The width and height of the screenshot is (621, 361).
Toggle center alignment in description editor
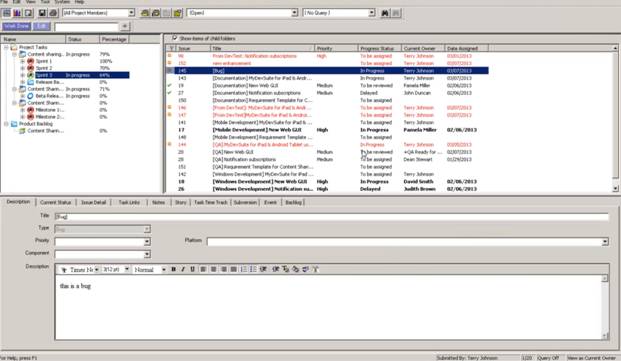213,269
